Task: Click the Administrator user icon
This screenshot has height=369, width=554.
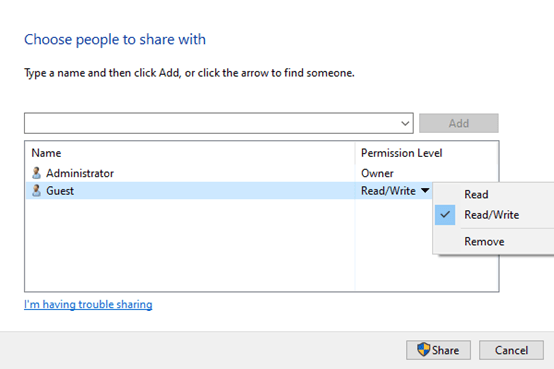Action: click(36, 173)
